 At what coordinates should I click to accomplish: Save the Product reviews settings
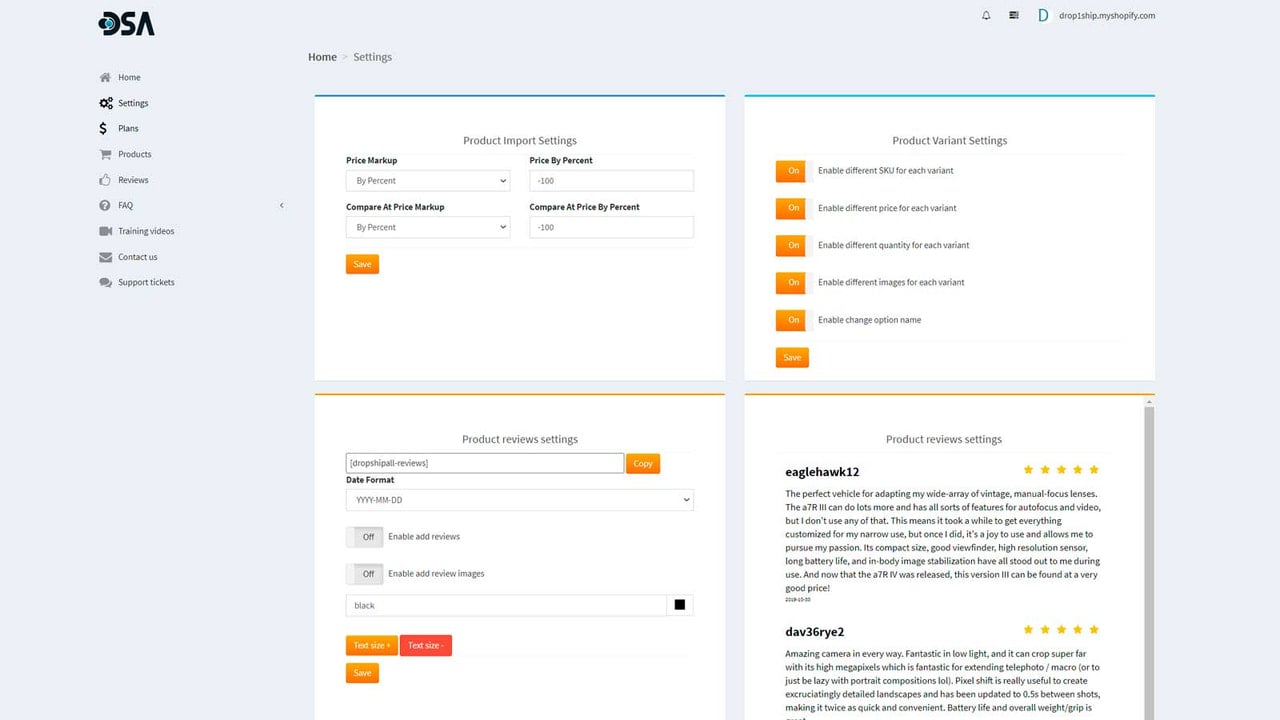click(362, 673)
